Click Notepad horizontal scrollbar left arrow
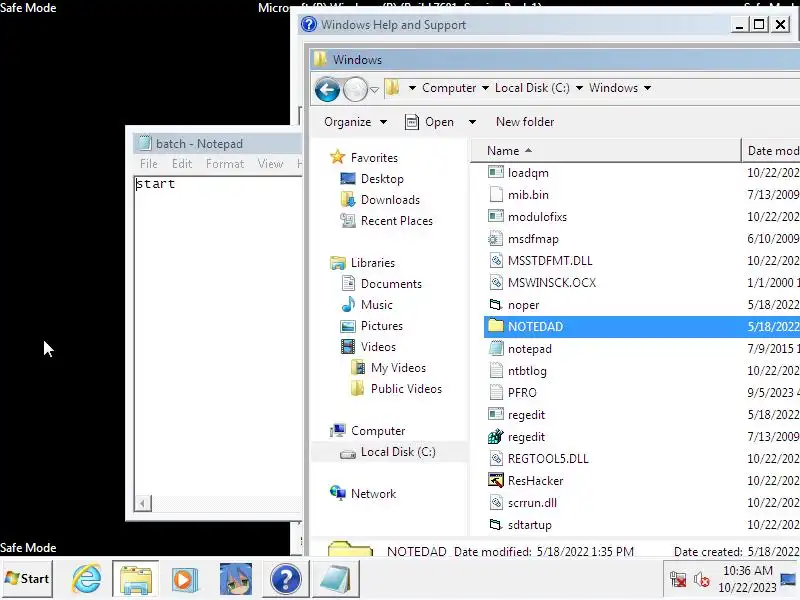This screenshot has width=800, height=600. click(x=142, y=504)
